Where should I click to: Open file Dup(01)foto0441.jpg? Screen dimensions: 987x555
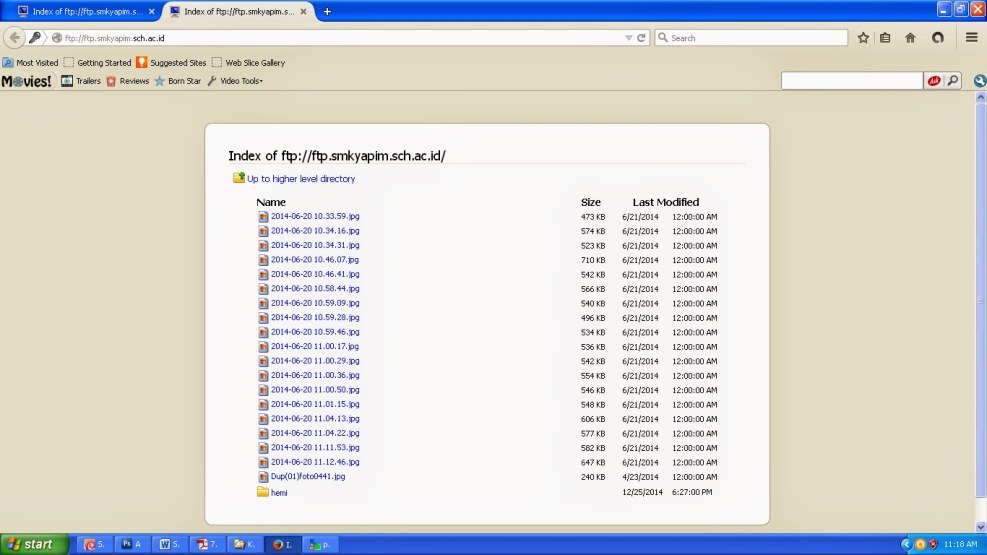[x=308, y=476]
